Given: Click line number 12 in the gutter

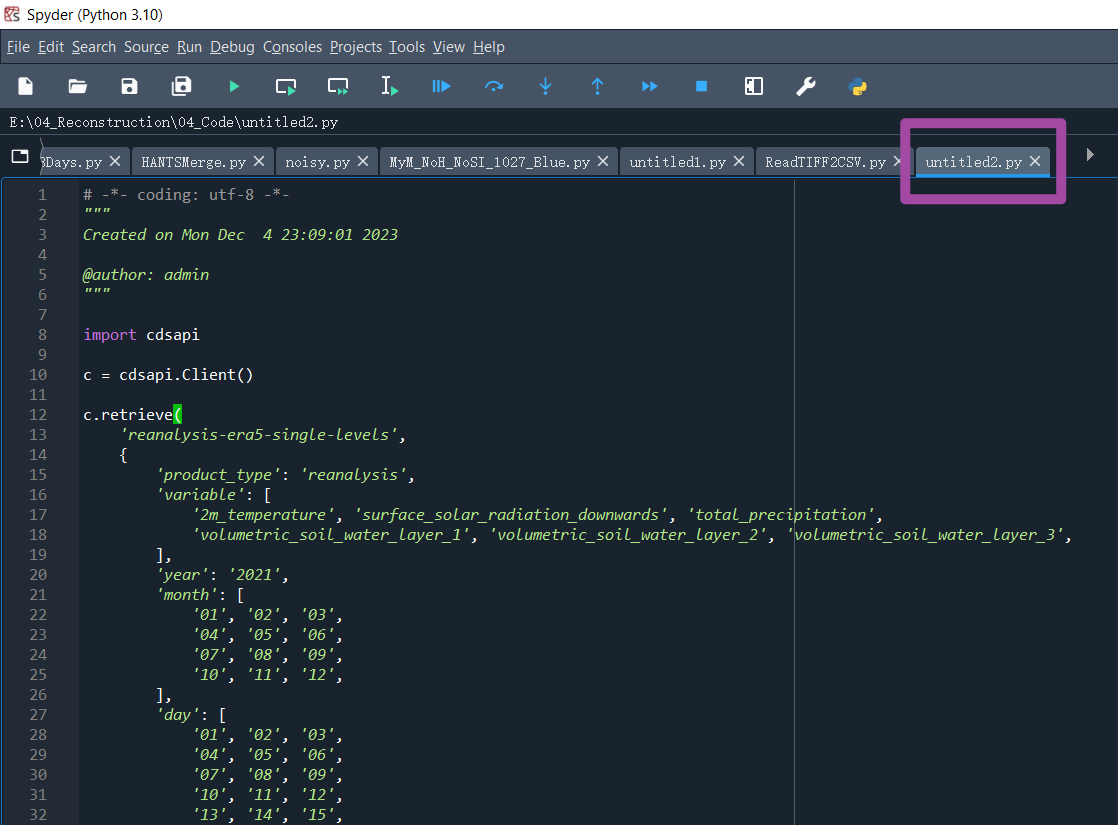Looking at the screenshot, I should click(x=38, y=415).
